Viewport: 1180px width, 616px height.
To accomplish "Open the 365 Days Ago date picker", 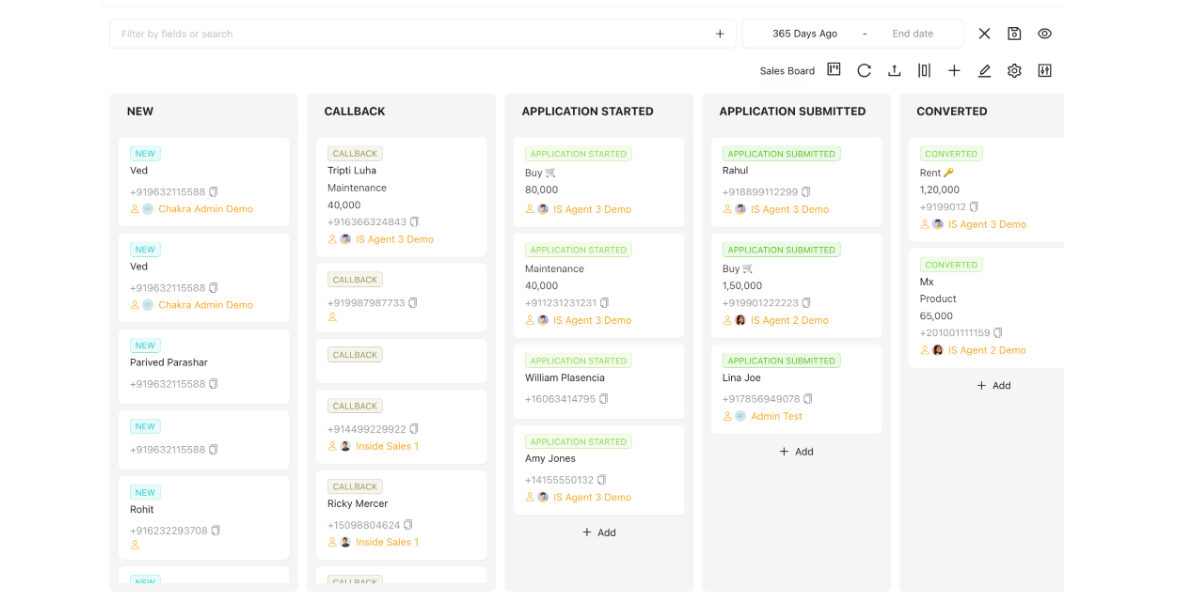I will (x=806, y=33).
